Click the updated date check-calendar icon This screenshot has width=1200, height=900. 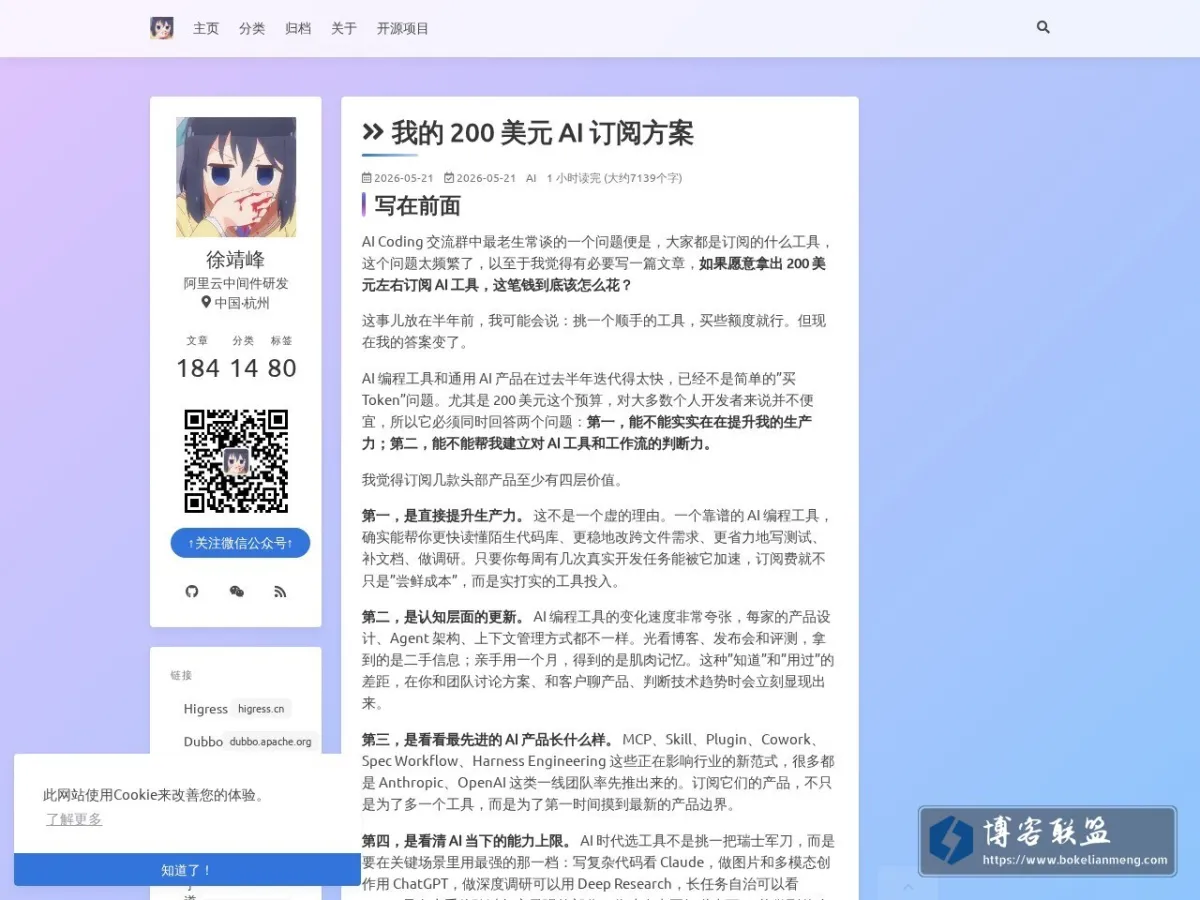click(449, 178)
